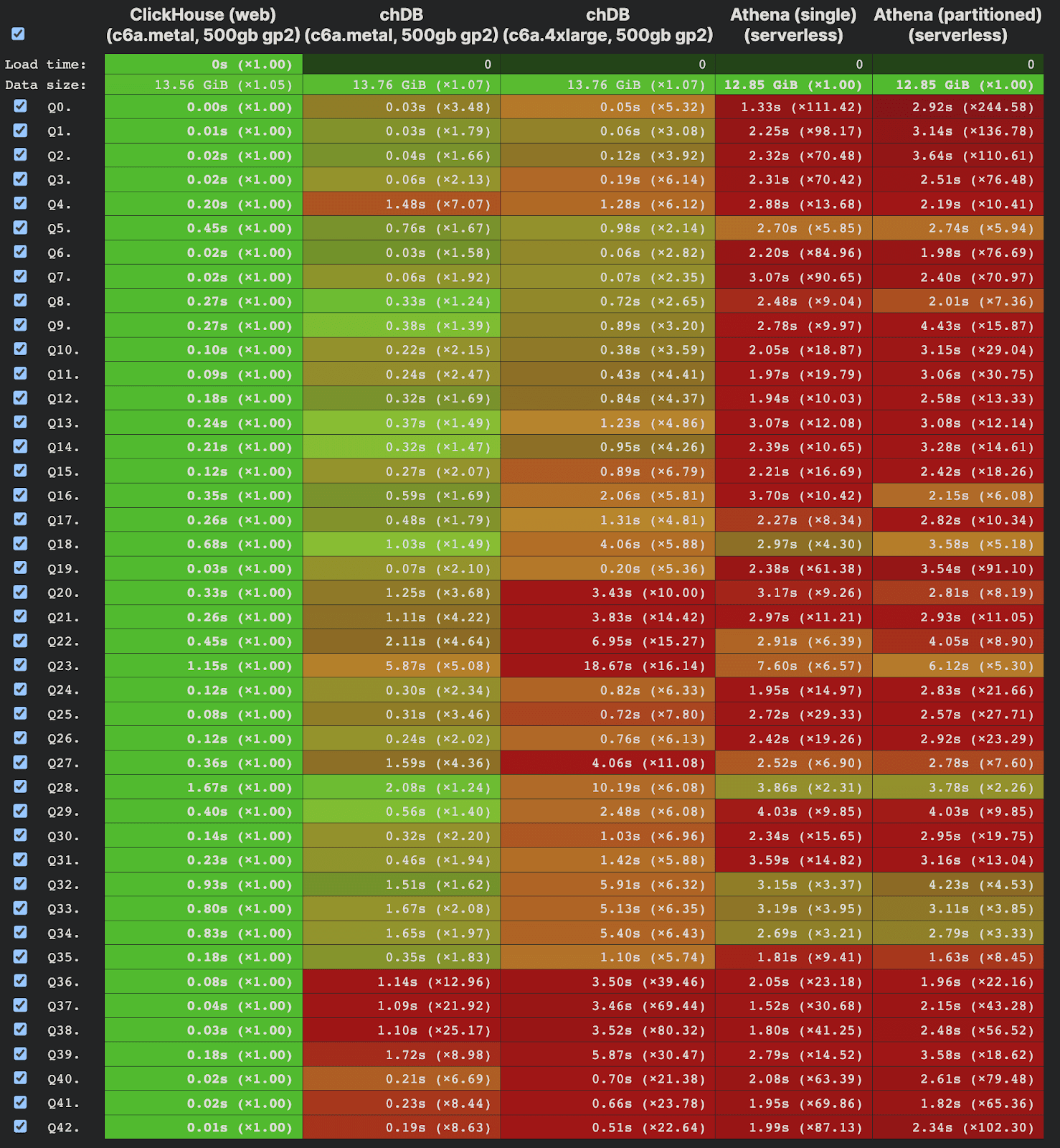Uncheck the Q42 query checkbox
Viewport: 1060px width, 1148px height.
pos(20,1126)
